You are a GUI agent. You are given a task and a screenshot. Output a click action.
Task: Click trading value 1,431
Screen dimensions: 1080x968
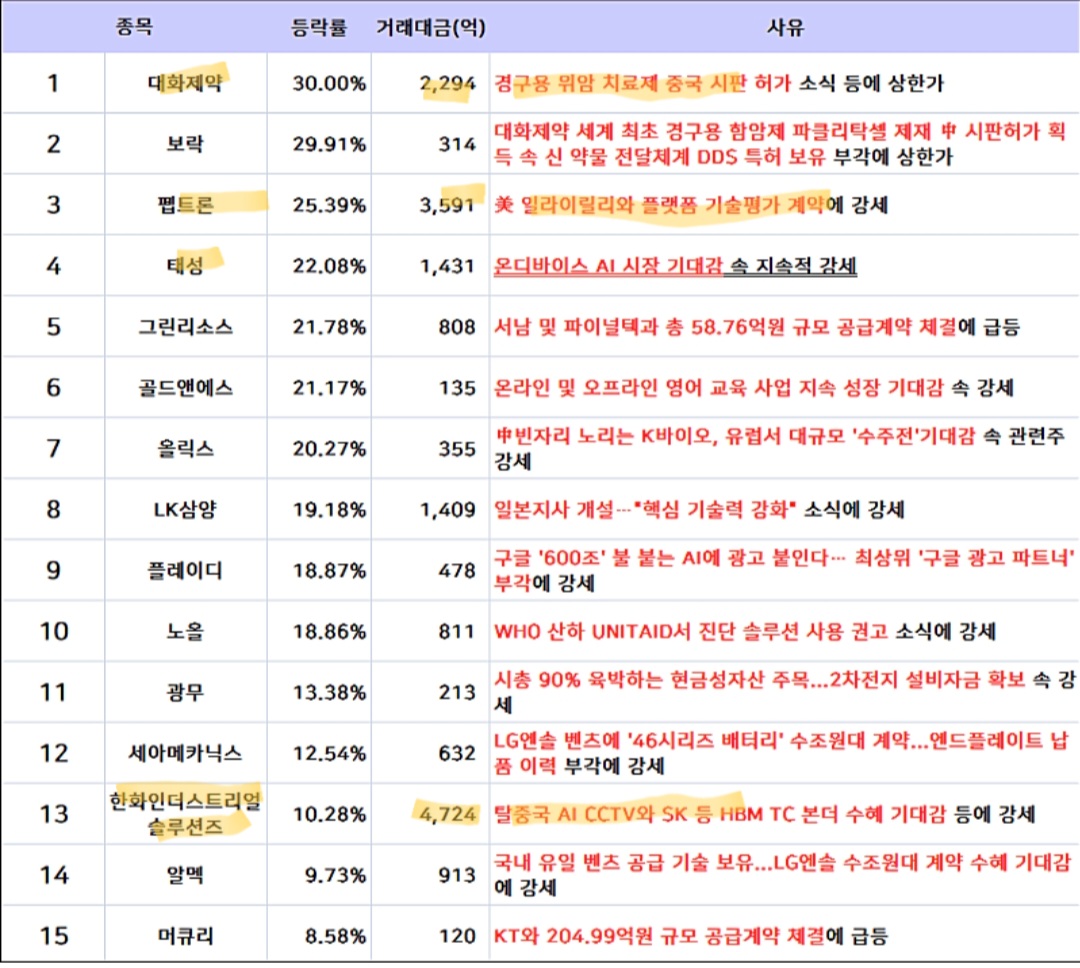448,266
